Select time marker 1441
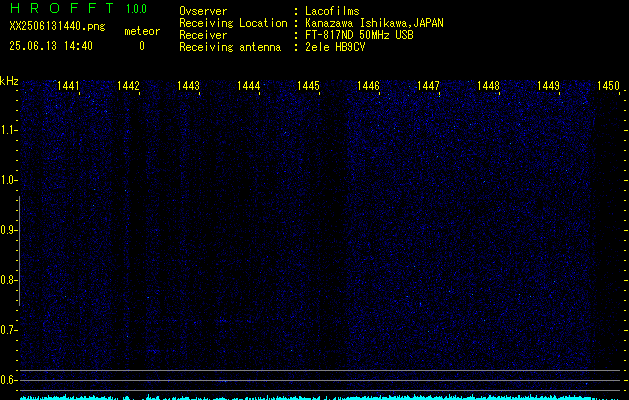Image resolution: width=629 pixels, height=400 pixels. pyautogui.click(x=69, y=85)
